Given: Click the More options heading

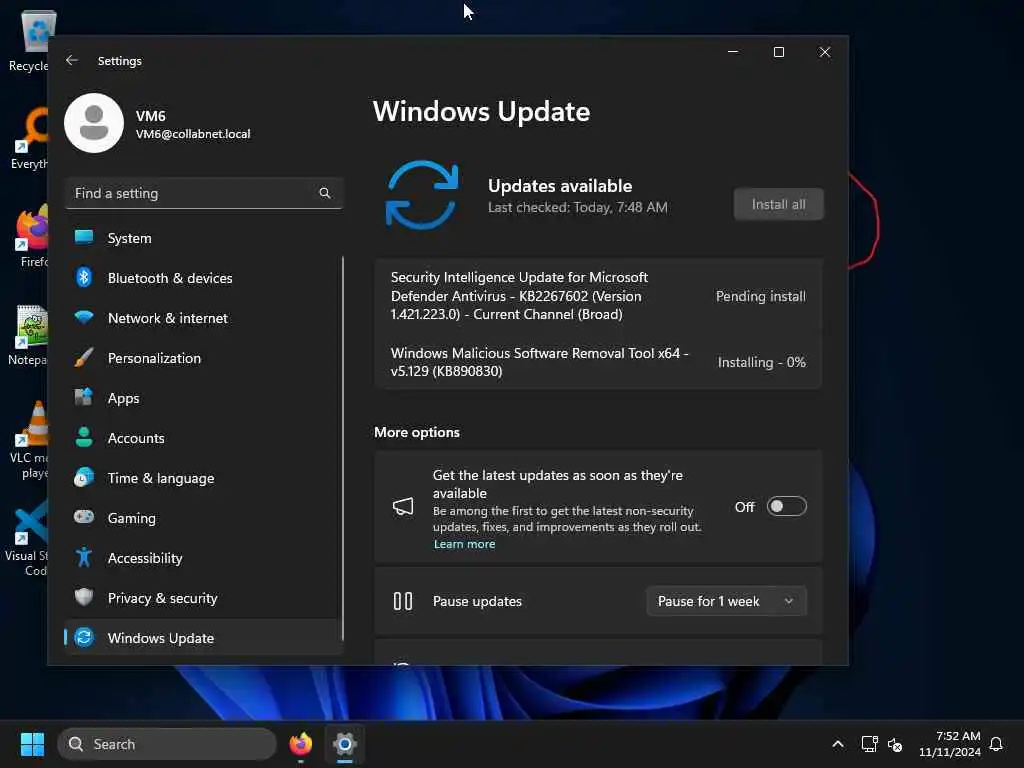Looking at the screenshot, I should coord(417,432).
